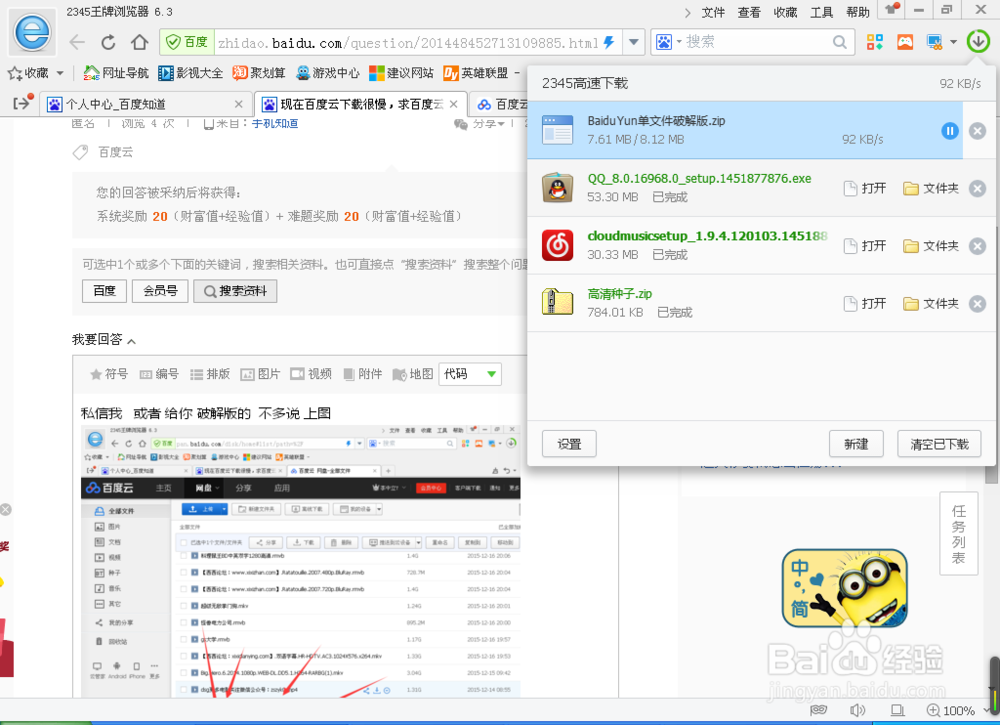Screen dimensions: 1000x725
Task: Click the 收藏 star favorites button
Action: pyautogui.click(x=28, y=73)
